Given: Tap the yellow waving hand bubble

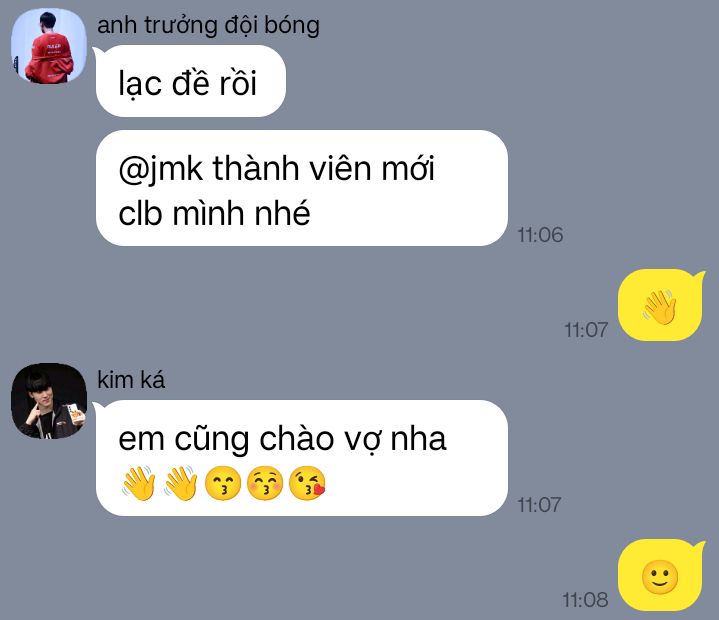Looking at the screenshot, I should (660, 305).
